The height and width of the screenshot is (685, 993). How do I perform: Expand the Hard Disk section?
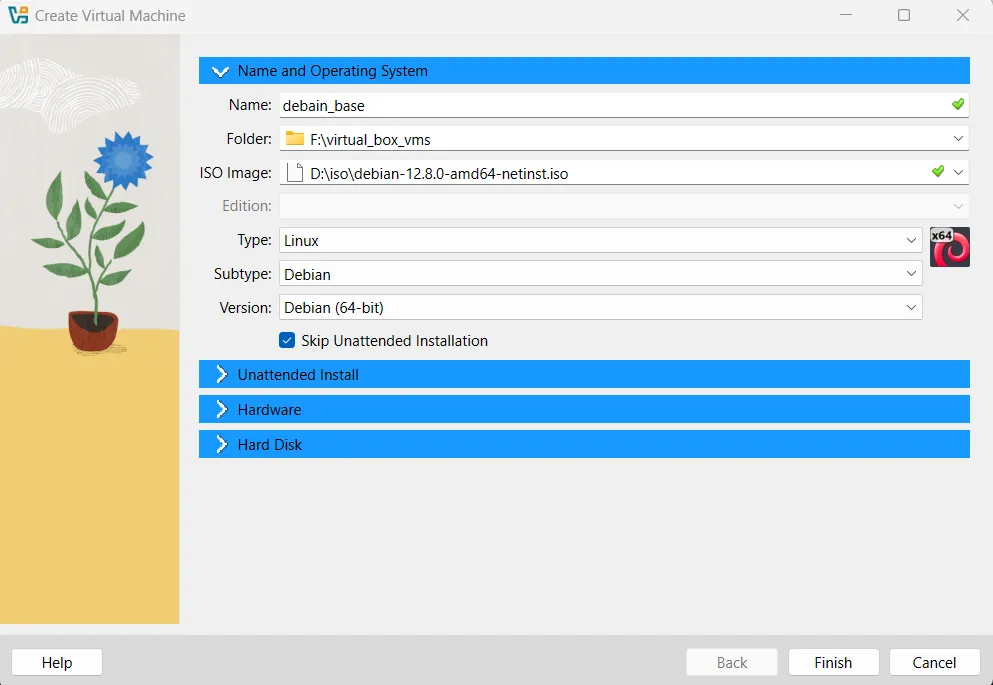point(584,444)
